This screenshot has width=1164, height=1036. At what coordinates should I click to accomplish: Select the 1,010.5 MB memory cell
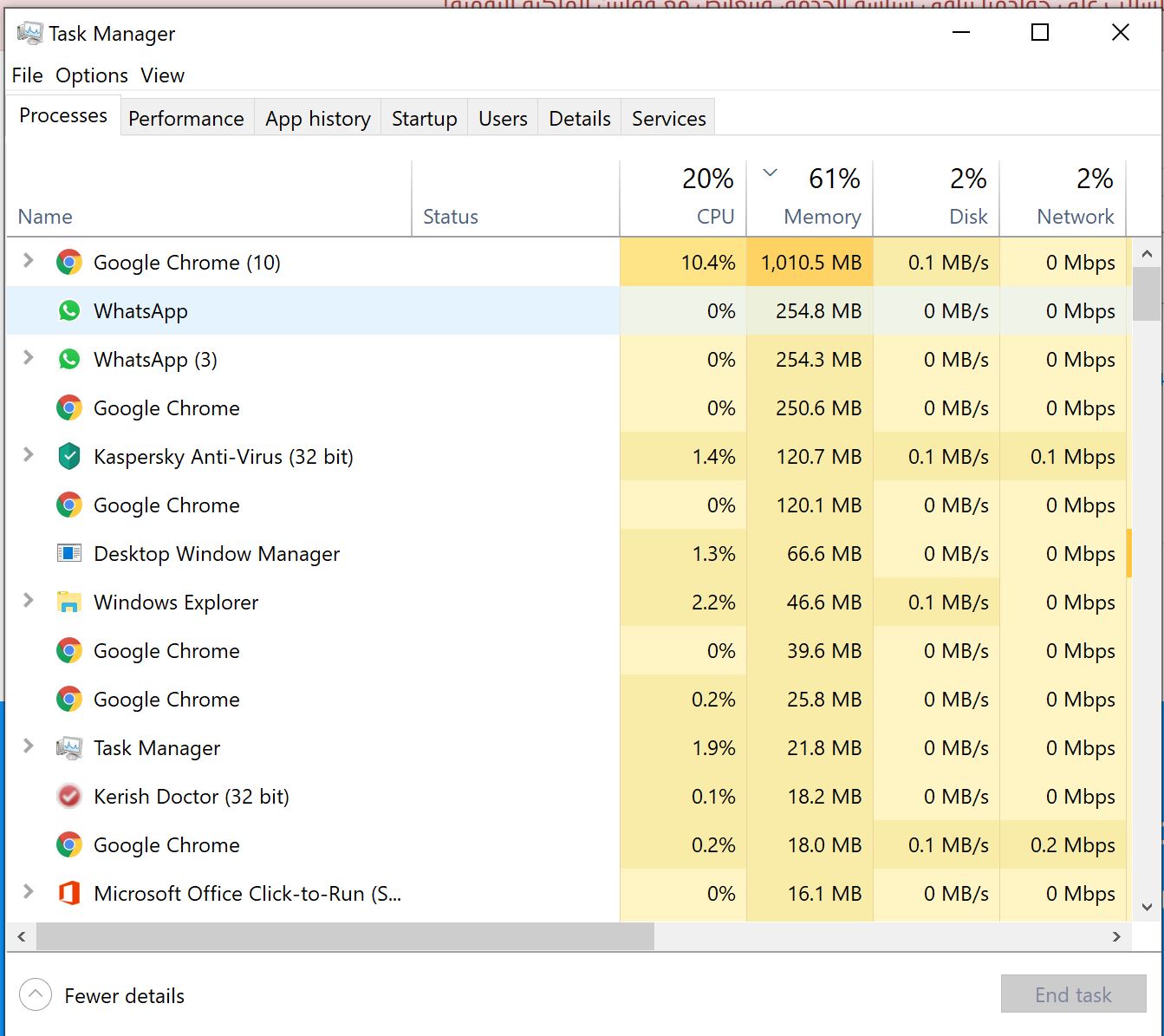tap(810, 262)
